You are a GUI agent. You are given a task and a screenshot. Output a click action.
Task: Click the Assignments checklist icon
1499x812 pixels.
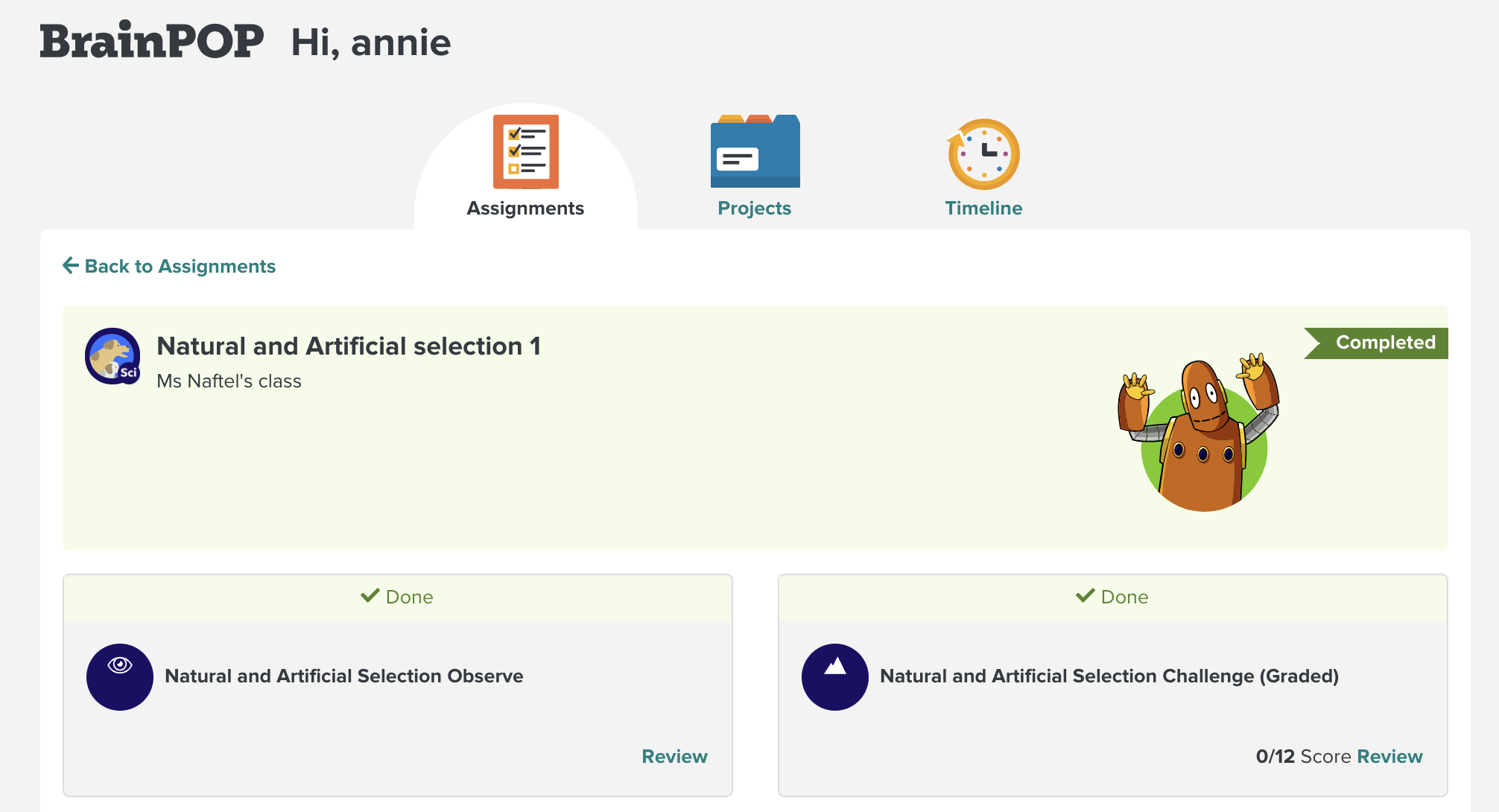[x=526, y=151]
